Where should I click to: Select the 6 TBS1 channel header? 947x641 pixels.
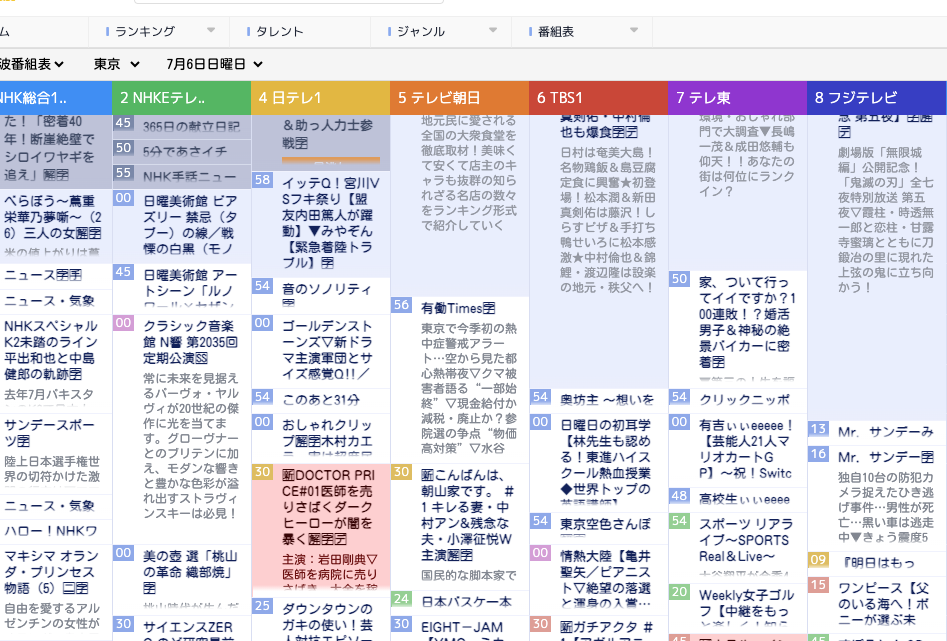598,98
